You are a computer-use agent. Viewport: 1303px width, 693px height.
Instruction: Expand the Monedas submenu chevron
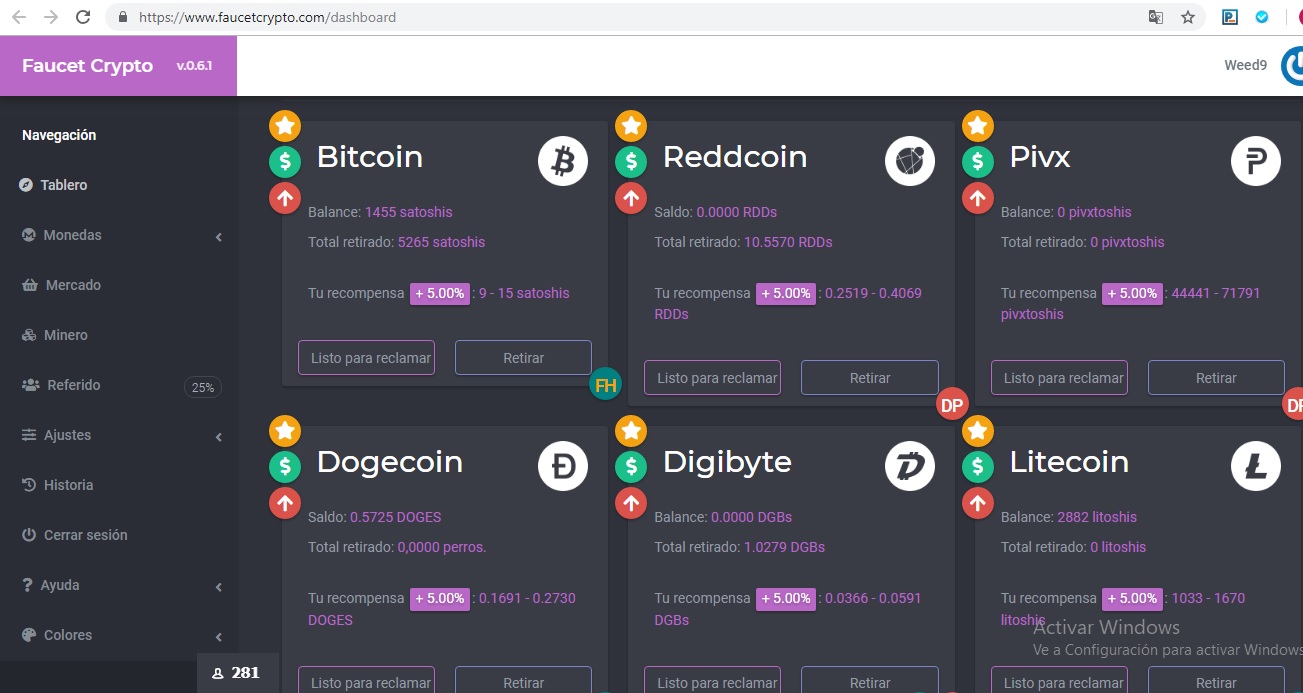[218, 237]
